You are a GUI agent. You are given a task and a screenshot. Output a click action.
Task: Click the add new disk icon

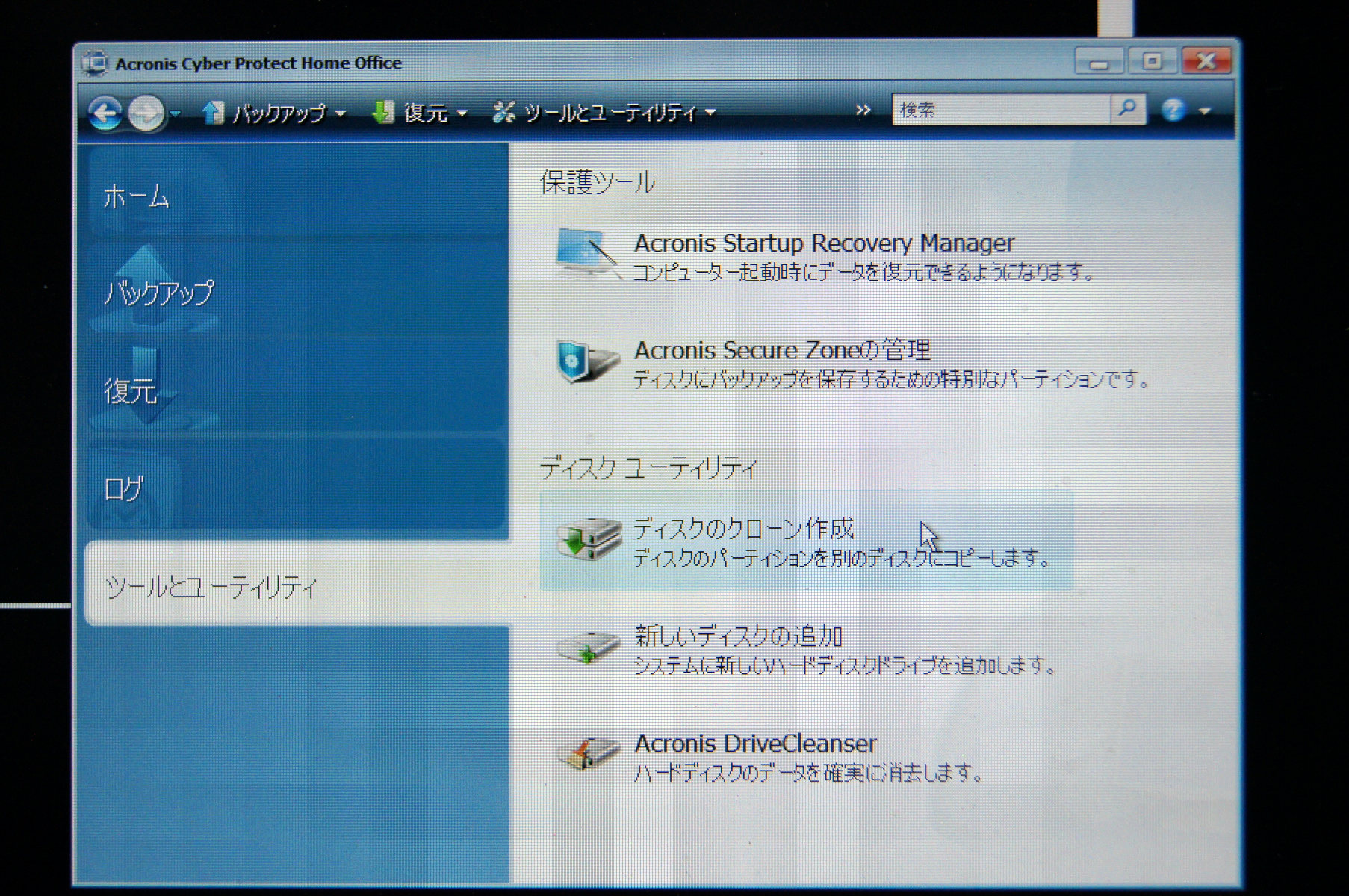tap(589, 647)
